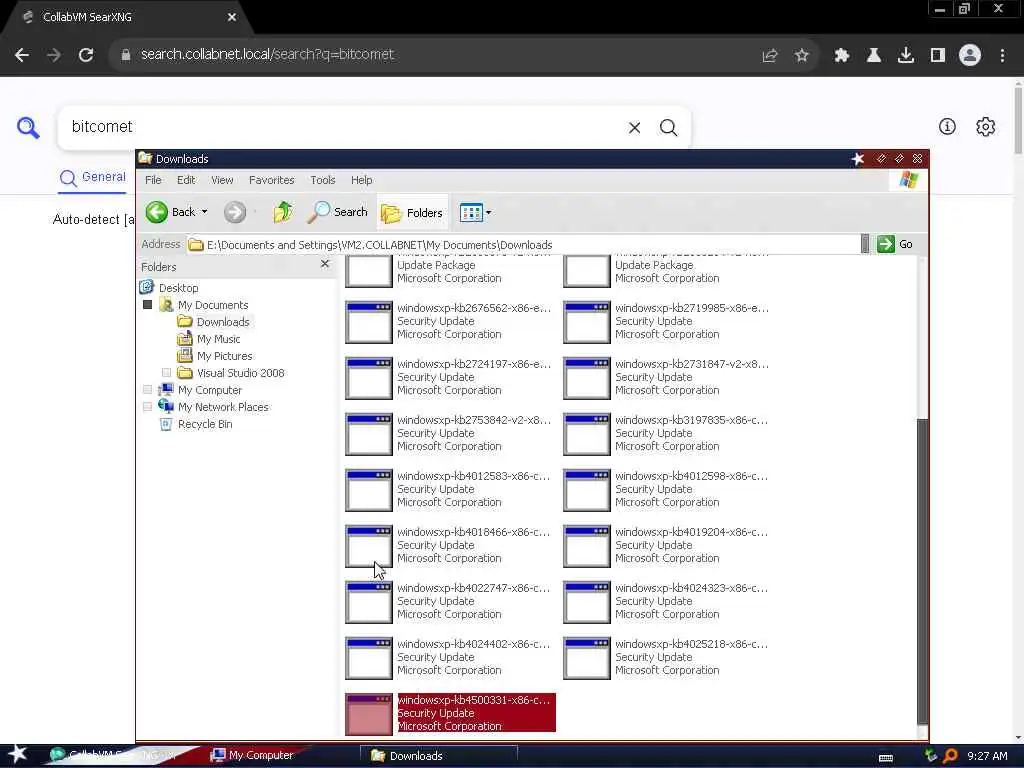Open the File menu
The image size is (1024, 768).
[x=153, y=180]
